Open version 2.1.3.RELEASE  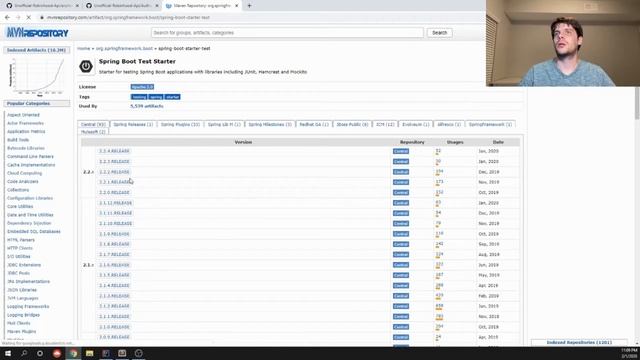[114, 296]
